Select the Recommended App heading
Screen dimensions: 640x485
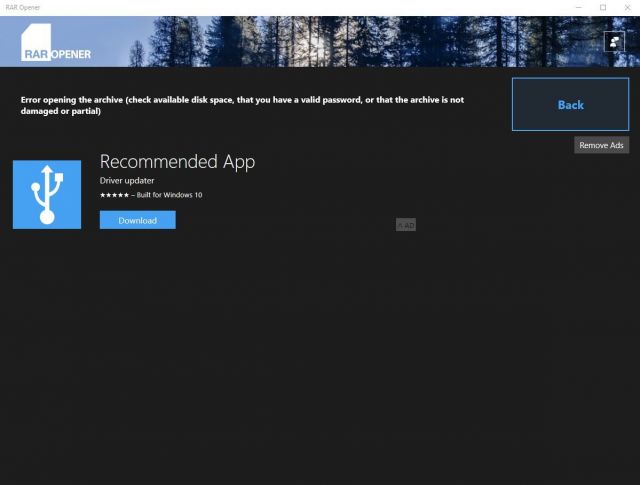pos(177,161)
